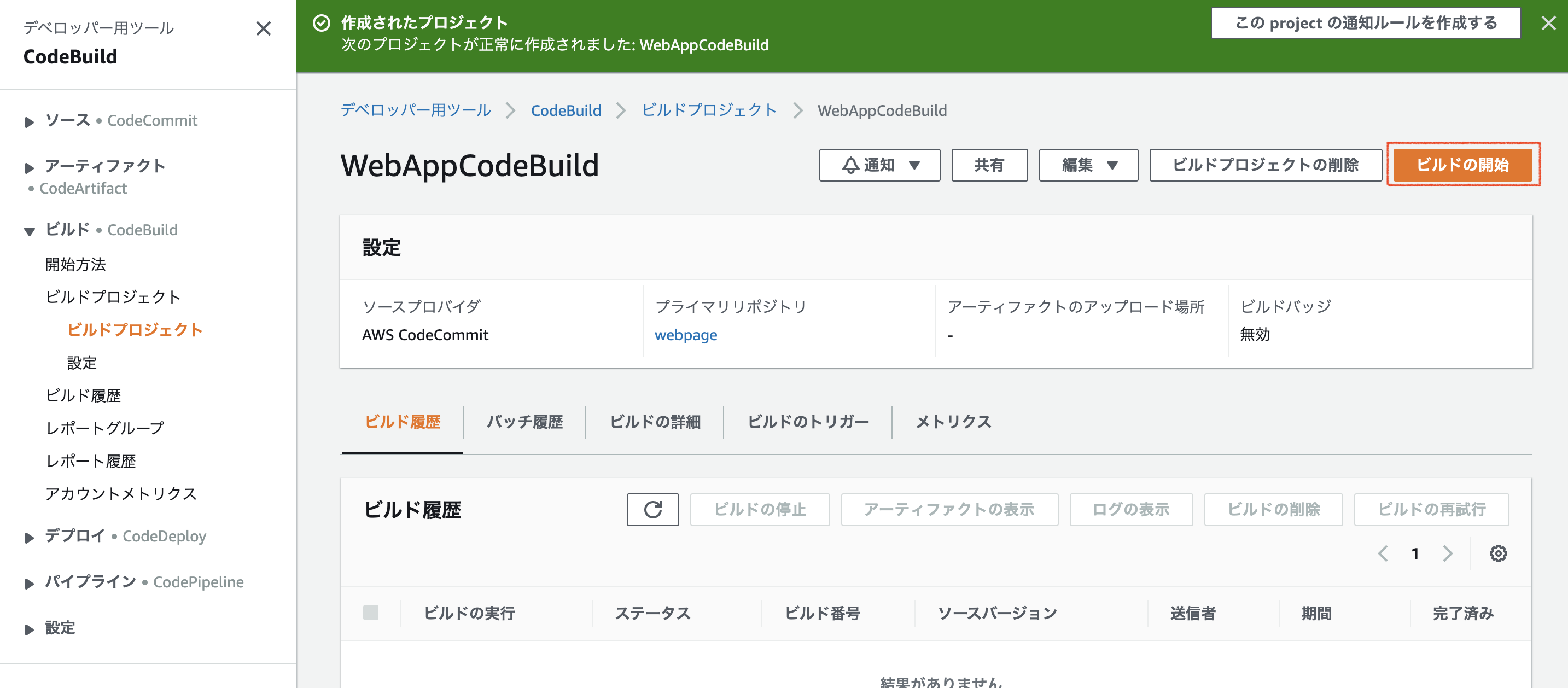Screen dimensions: 1568x688
Task: Click the ビルドの再試行 button
Action: pyautogui.click(x=1431, y=509)
